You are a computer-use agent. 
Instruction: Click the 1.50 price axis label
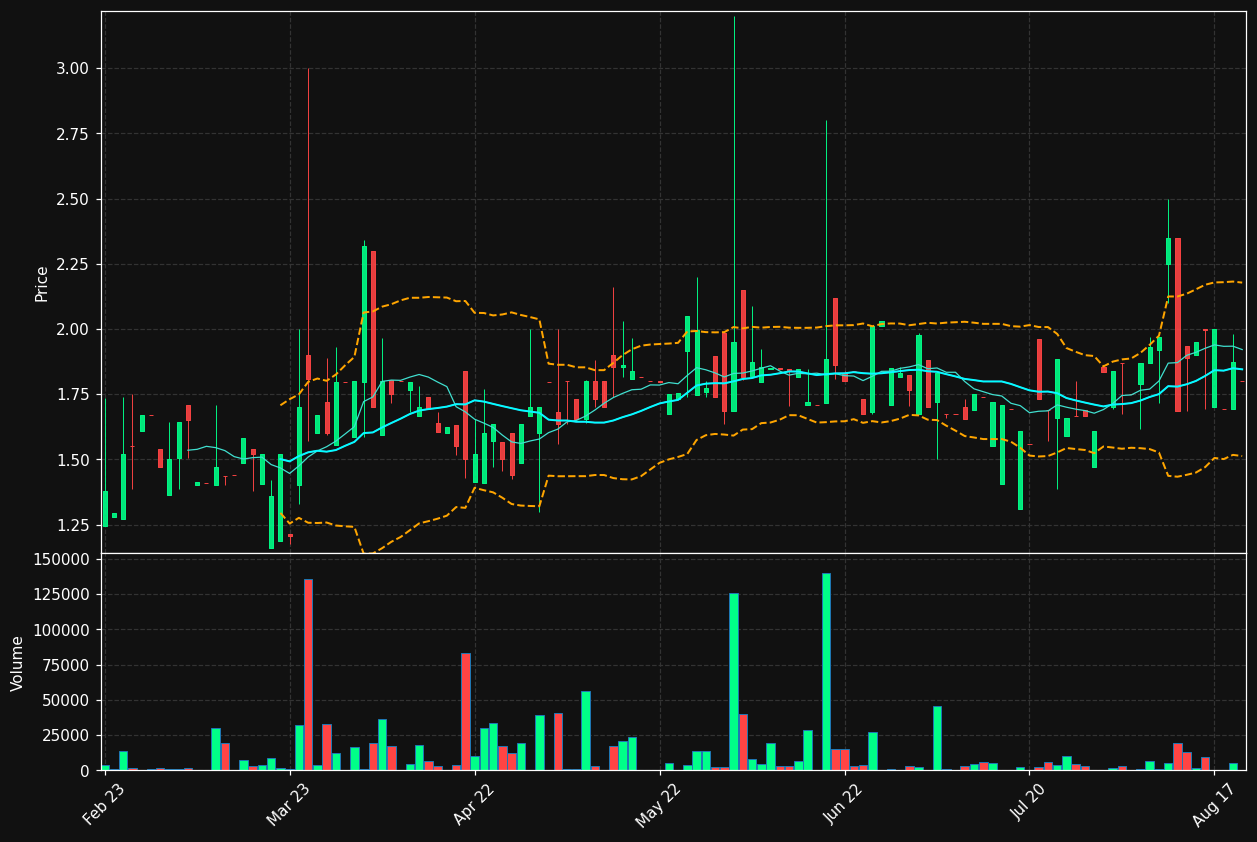[72, 460]
